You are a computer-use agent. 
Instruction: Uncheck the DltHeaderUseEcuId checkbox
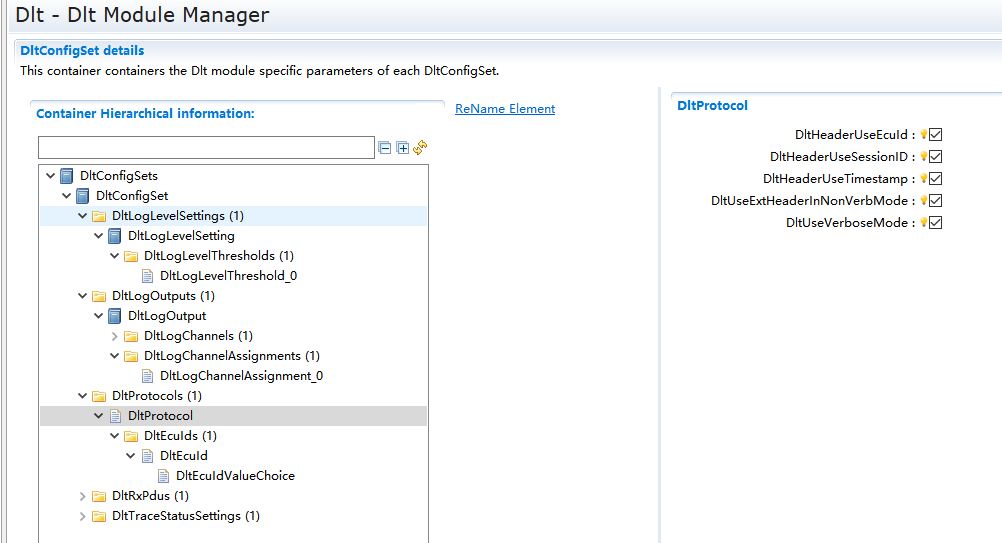tap(936, 135)
